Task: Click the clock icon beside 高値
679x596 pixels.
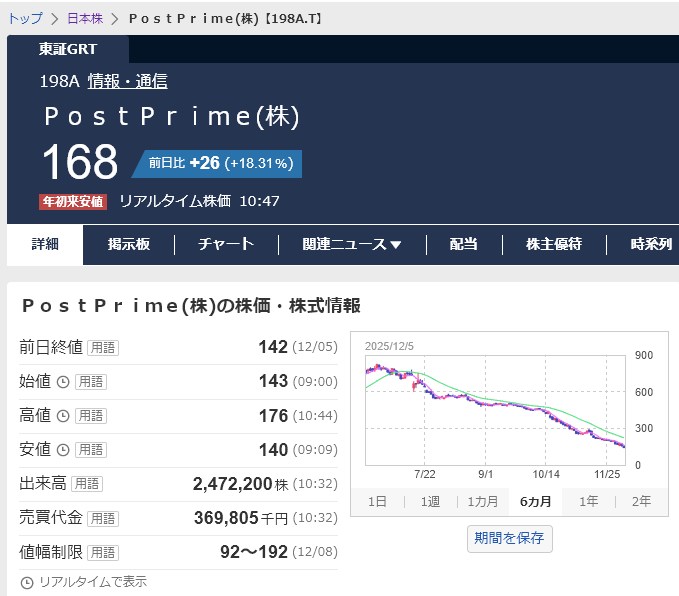Action: [63, 416]
